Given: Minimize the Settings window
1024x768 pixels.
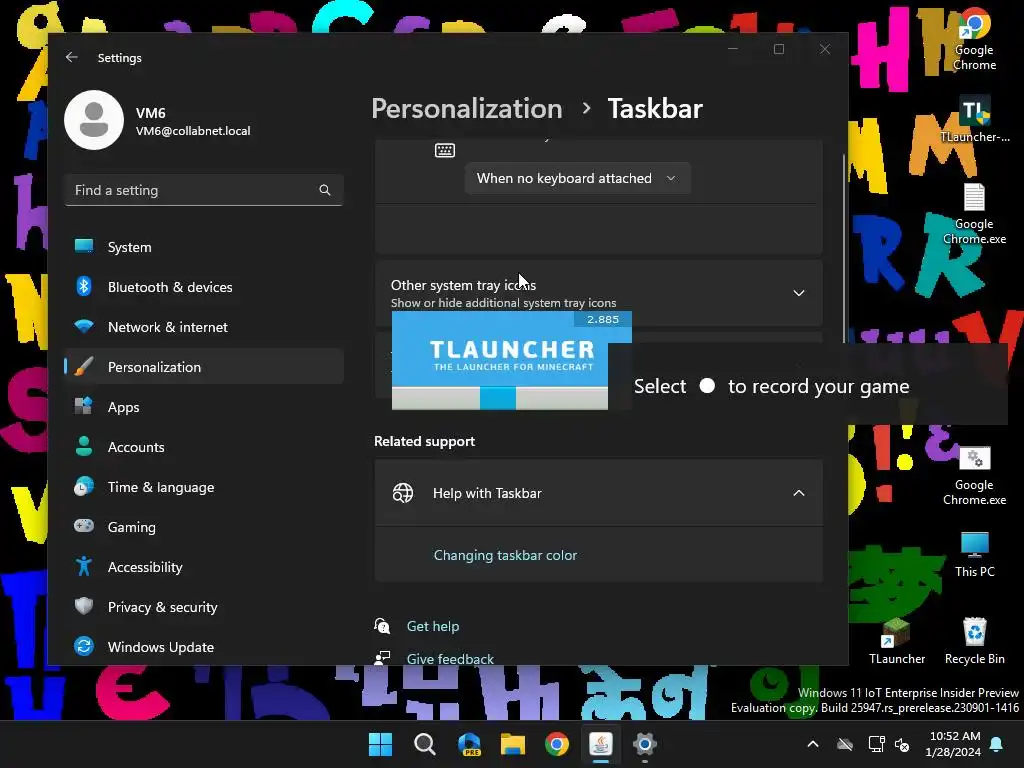Looking at the screenshot, I should [733, 49].
